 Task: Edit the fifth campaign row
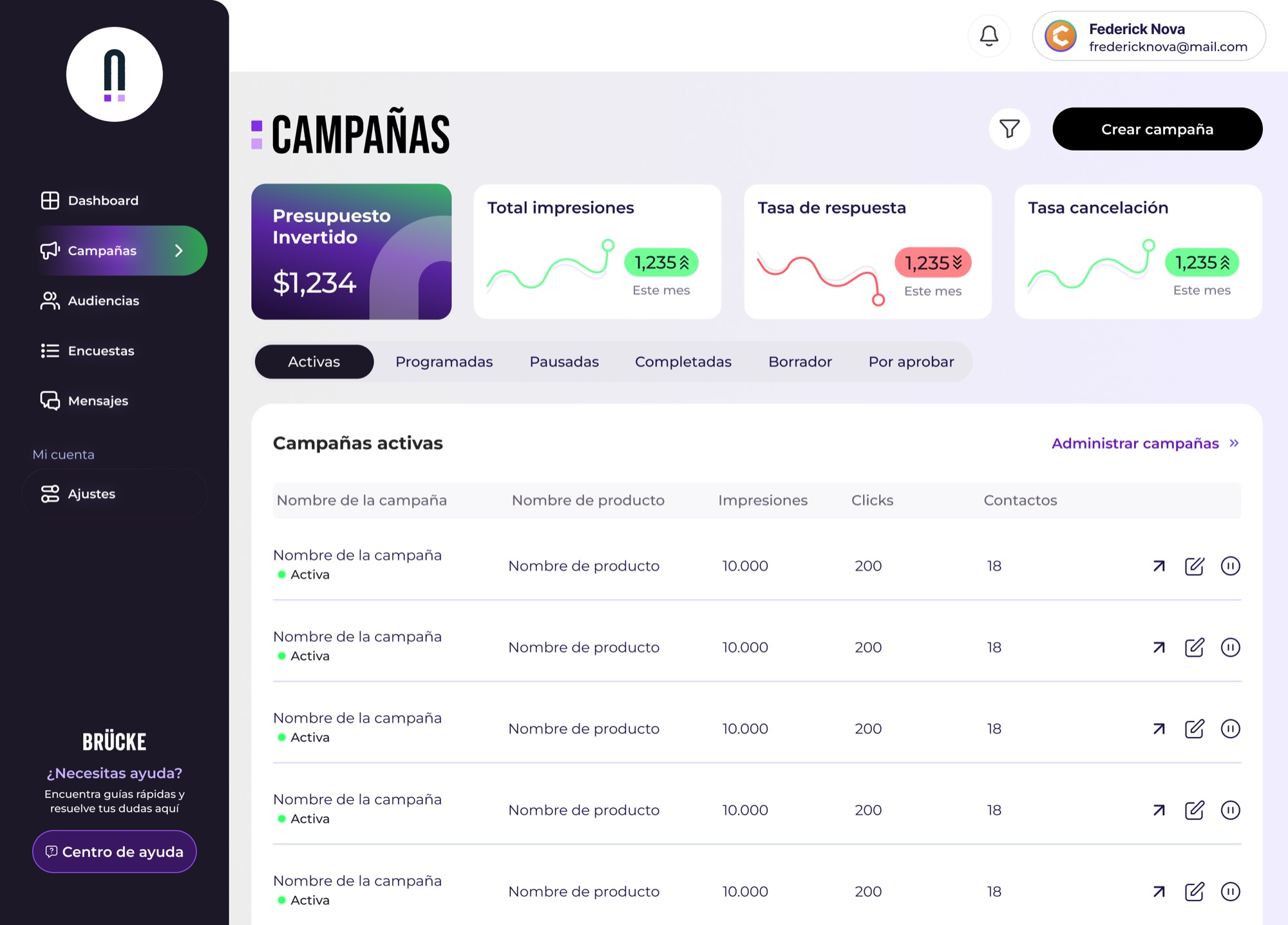1195,892
